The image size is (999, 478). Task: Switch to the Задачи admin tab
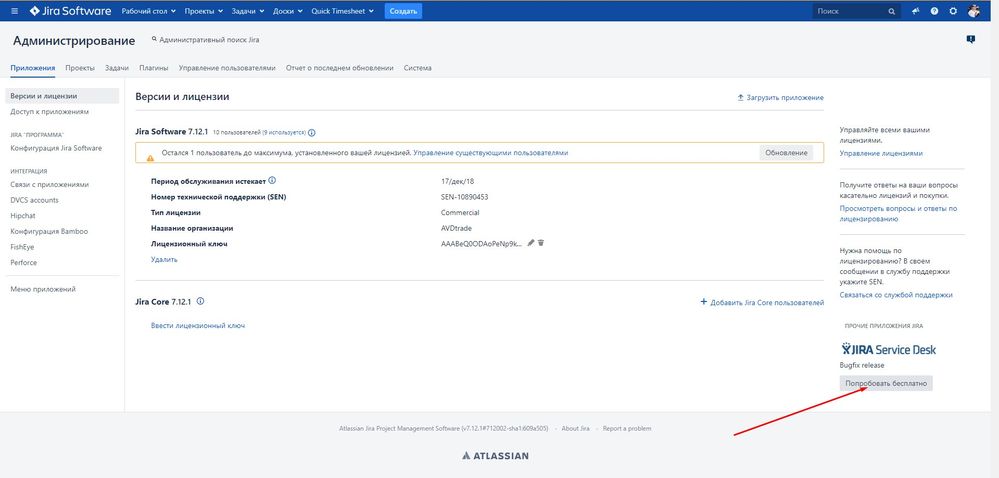click(117, 68)
